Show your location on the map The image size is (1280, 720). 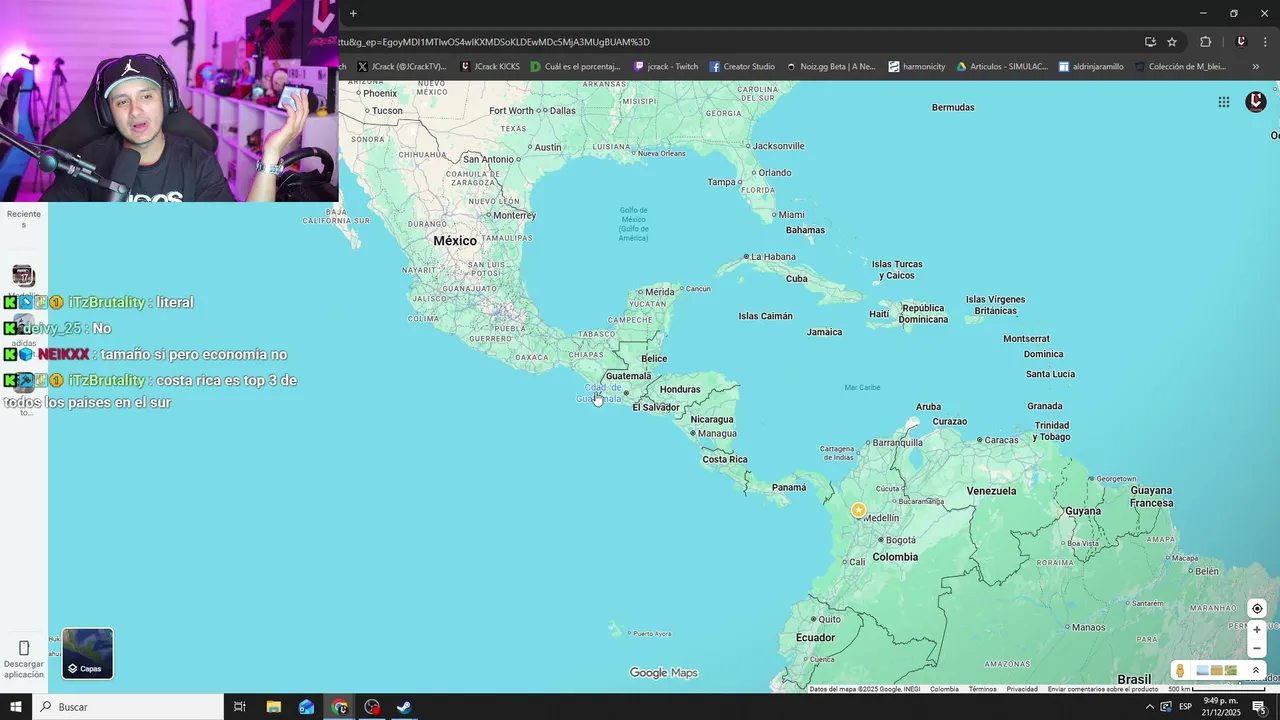pos(1257,608)
